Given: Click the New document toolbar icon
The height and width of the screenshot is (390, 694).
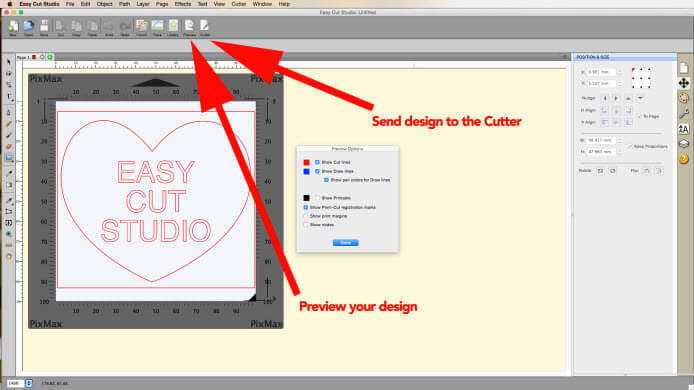Looking at the screenshot, I should click(13, 27).
